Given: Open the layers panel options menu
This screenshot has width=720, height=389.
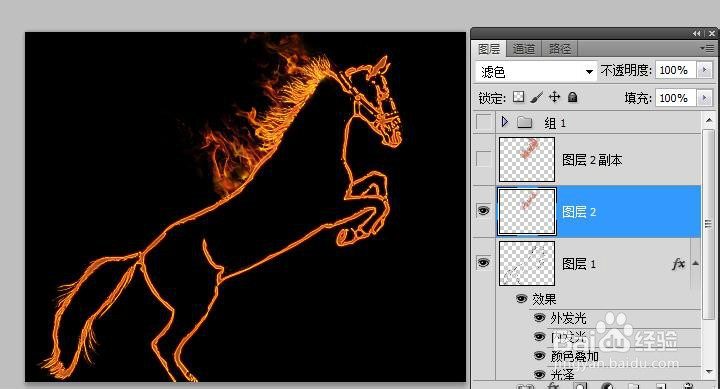Looking at the screenshot, I should pyautogui.click(x=708, y=48).
